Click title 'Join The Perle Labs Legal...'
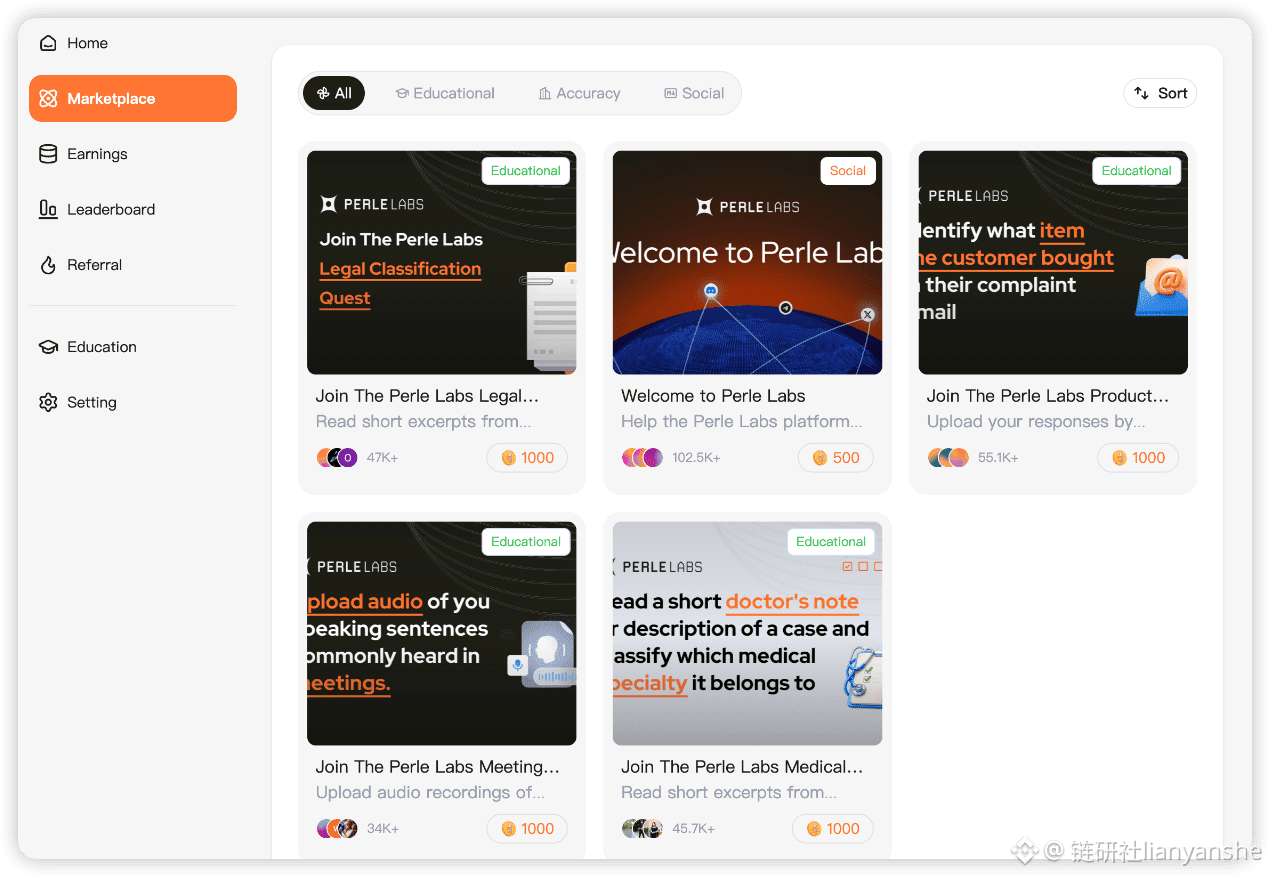 pos(427,396)
